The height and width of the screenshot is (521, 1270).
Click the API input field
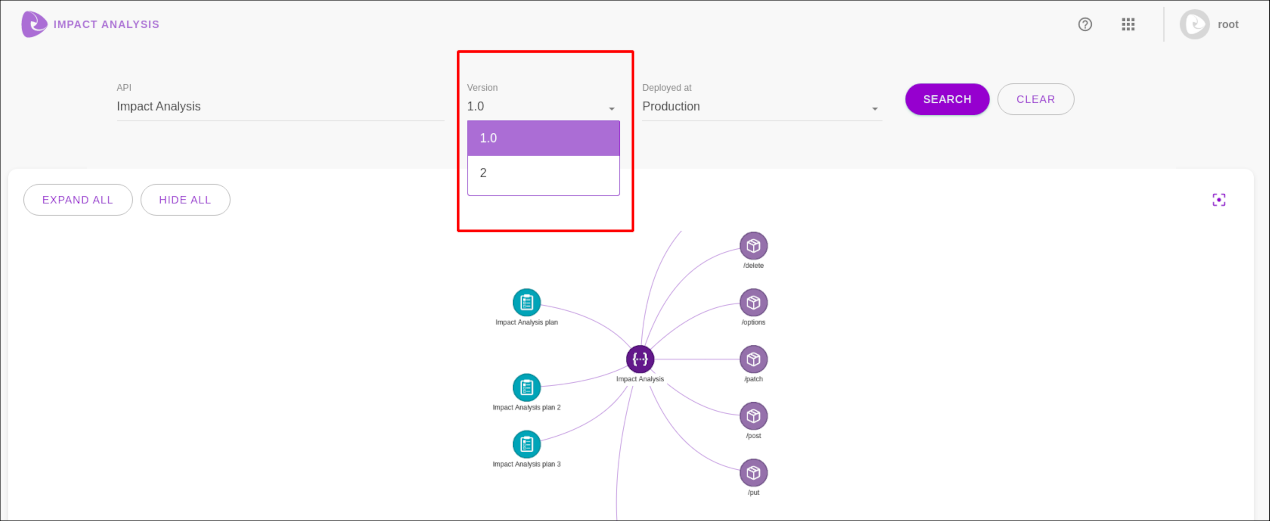point(280,106)
